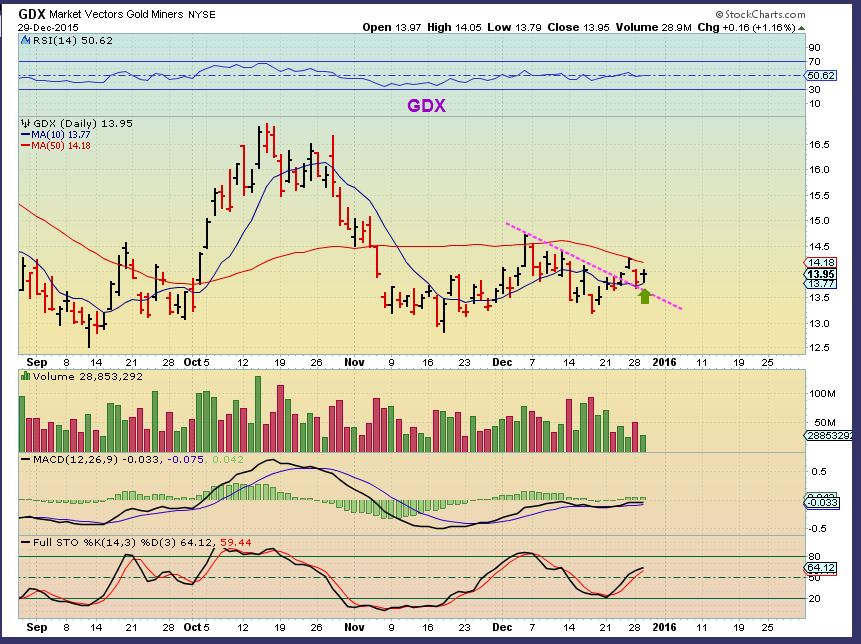Click the green buy arrow marker under the trendline
This screenshot has height=644, width=861.
645,296
